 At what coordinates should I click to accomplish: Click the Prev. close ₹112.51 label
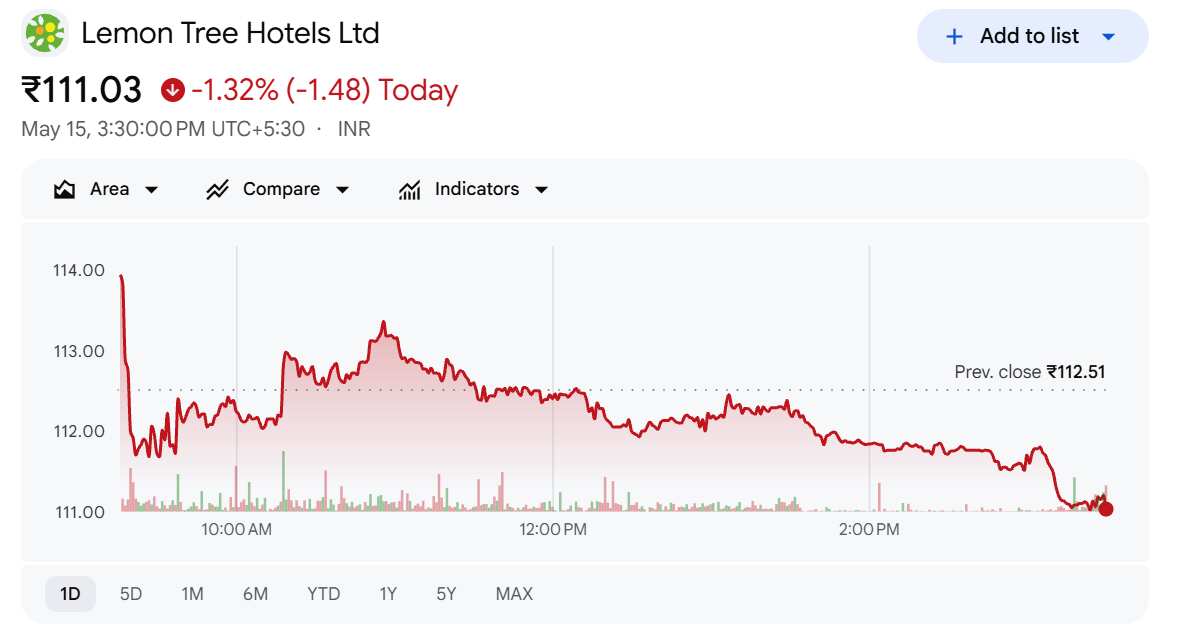(x=1029, y=372)
